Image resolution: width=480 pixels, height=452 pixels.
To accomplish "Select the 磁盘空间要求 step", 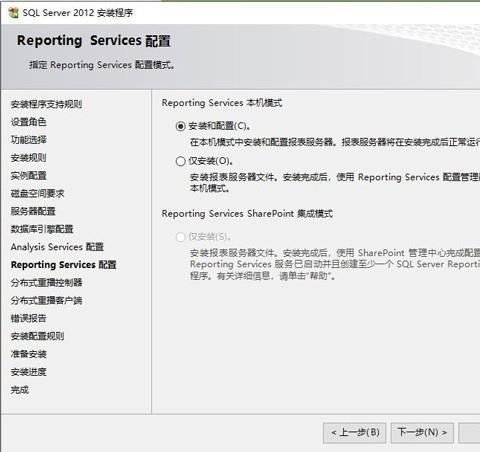I will [x=37, y=193].
